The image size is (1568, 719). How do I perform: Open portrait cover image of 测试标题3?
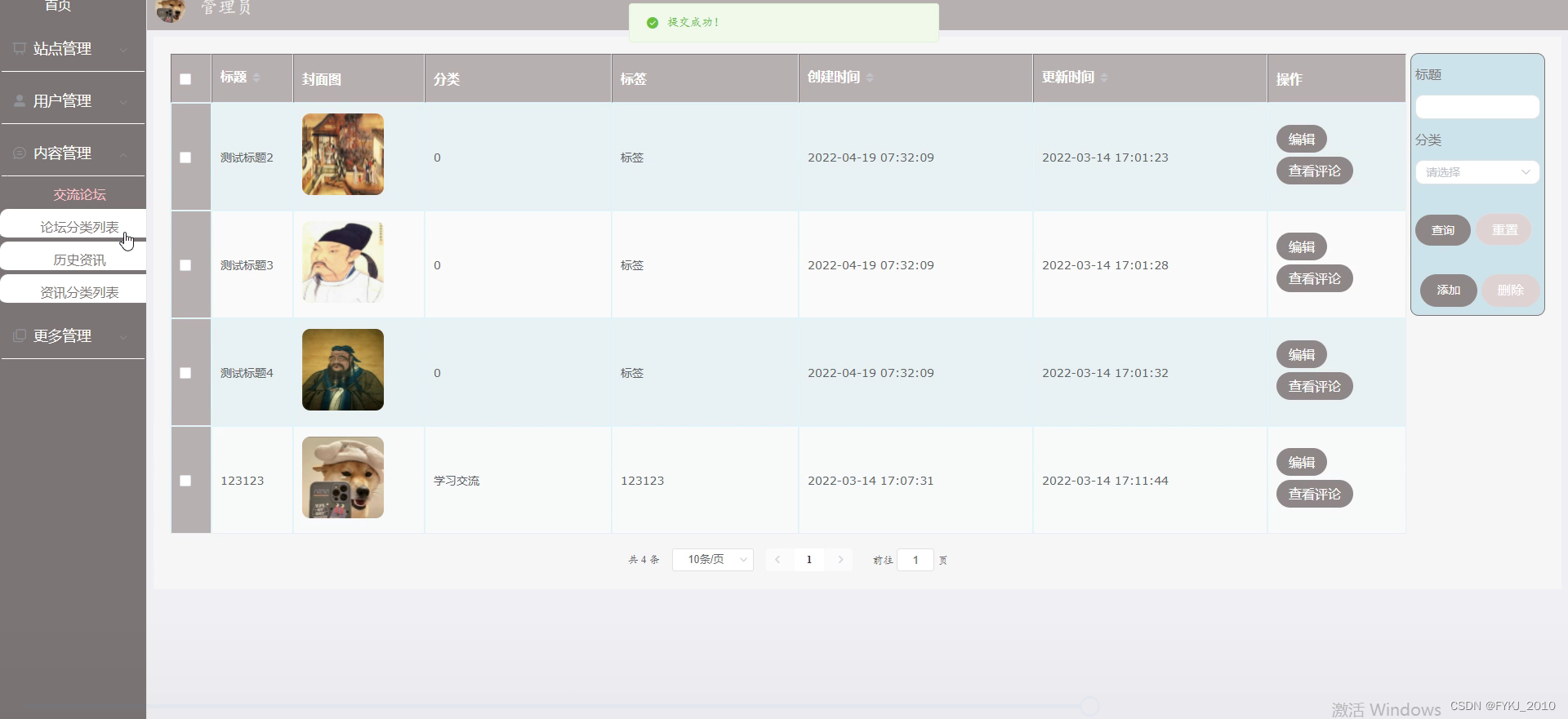pyautogui.click(x=343, y=262)
